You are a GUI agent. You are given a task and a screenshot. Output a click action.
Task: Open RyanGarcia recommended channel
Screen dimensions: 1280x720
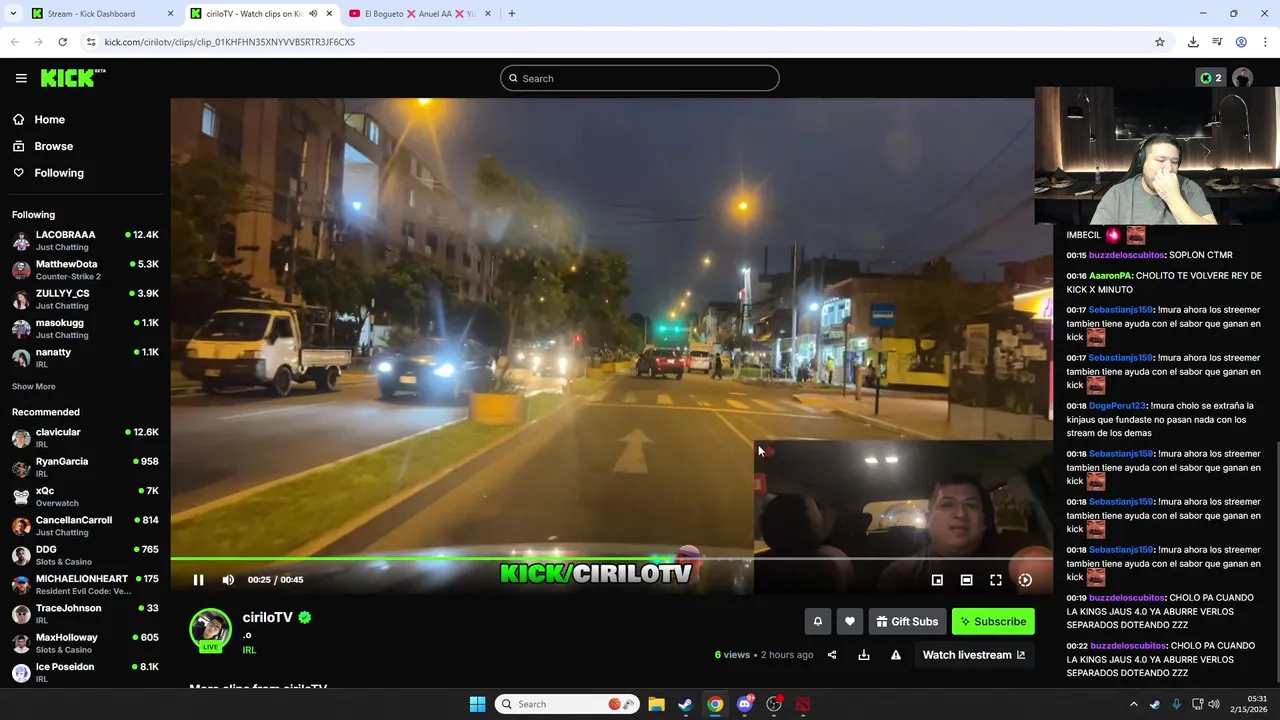(x=85, y=467)
